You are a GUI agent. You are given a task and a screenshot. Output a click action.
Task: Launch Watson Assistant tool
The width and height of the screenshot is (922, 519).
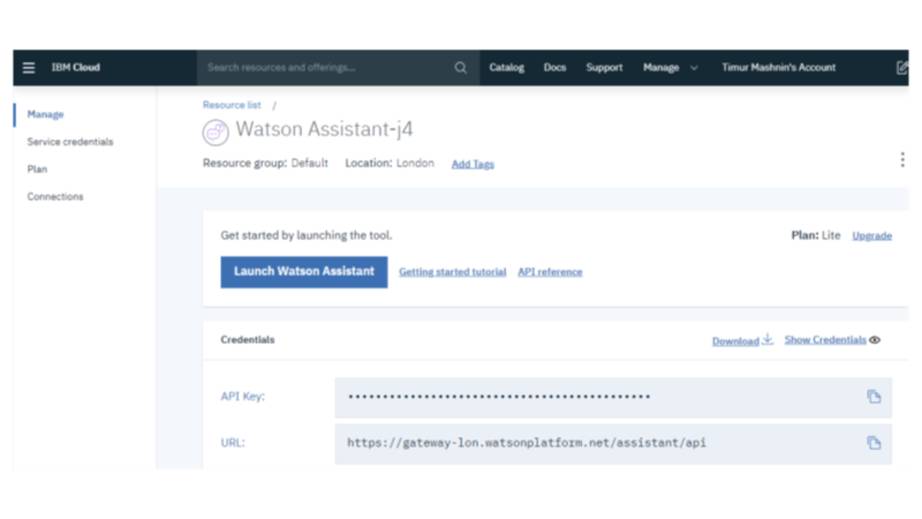(304, 271)
